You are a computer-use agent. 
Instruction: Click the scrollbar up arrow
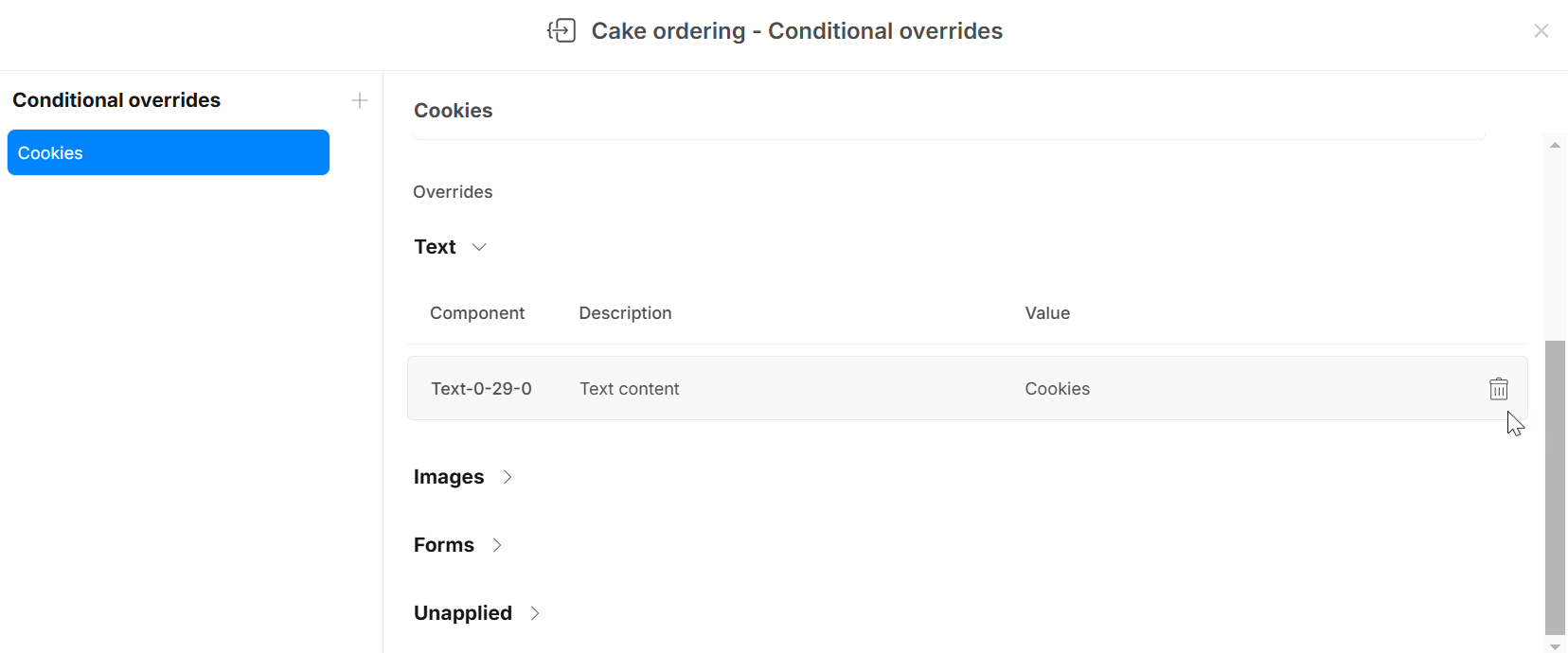1555,145
